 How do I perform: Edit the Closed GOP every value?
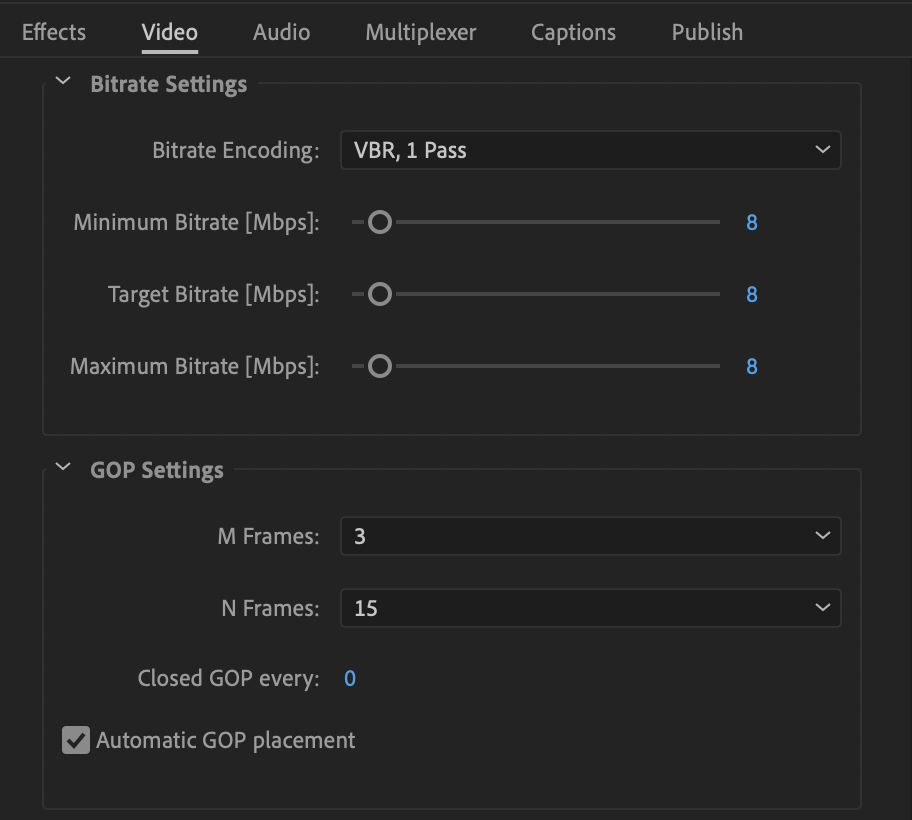pyautogui.click(x=349, y=678)
